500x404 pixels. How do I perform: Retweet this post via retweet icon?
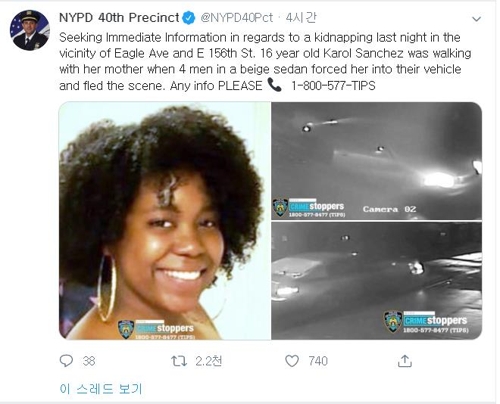pos(179,361)
